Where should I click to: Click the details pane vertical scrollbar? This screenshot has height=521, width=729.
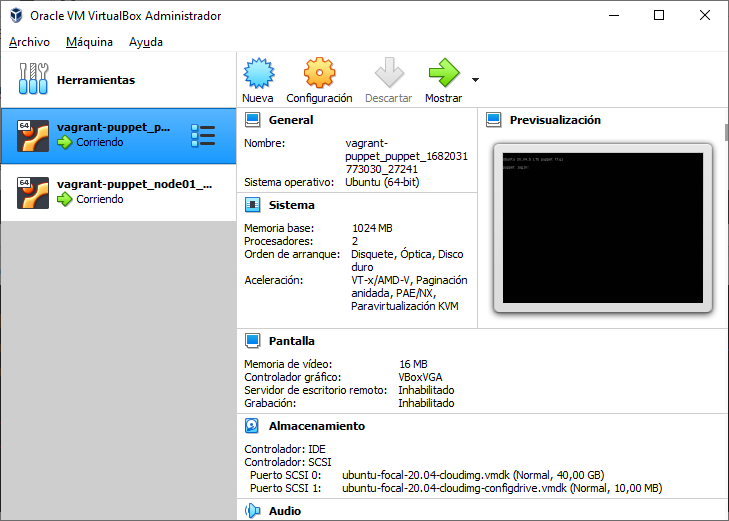[726, 132]
